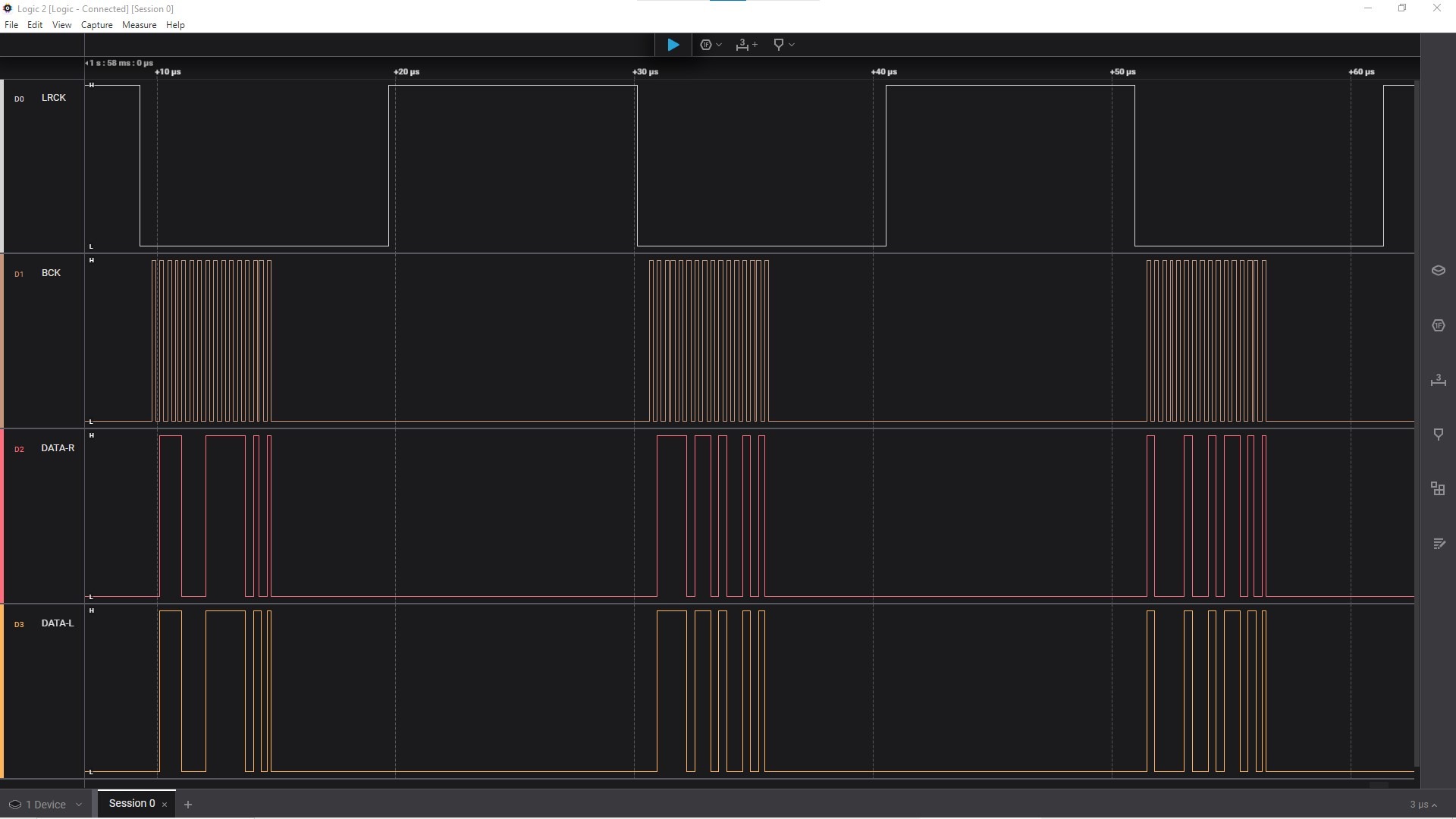
Task: Click the 1 s : 58 ms timestamp label
Action: pyautogui.click(x=119, y=63)
